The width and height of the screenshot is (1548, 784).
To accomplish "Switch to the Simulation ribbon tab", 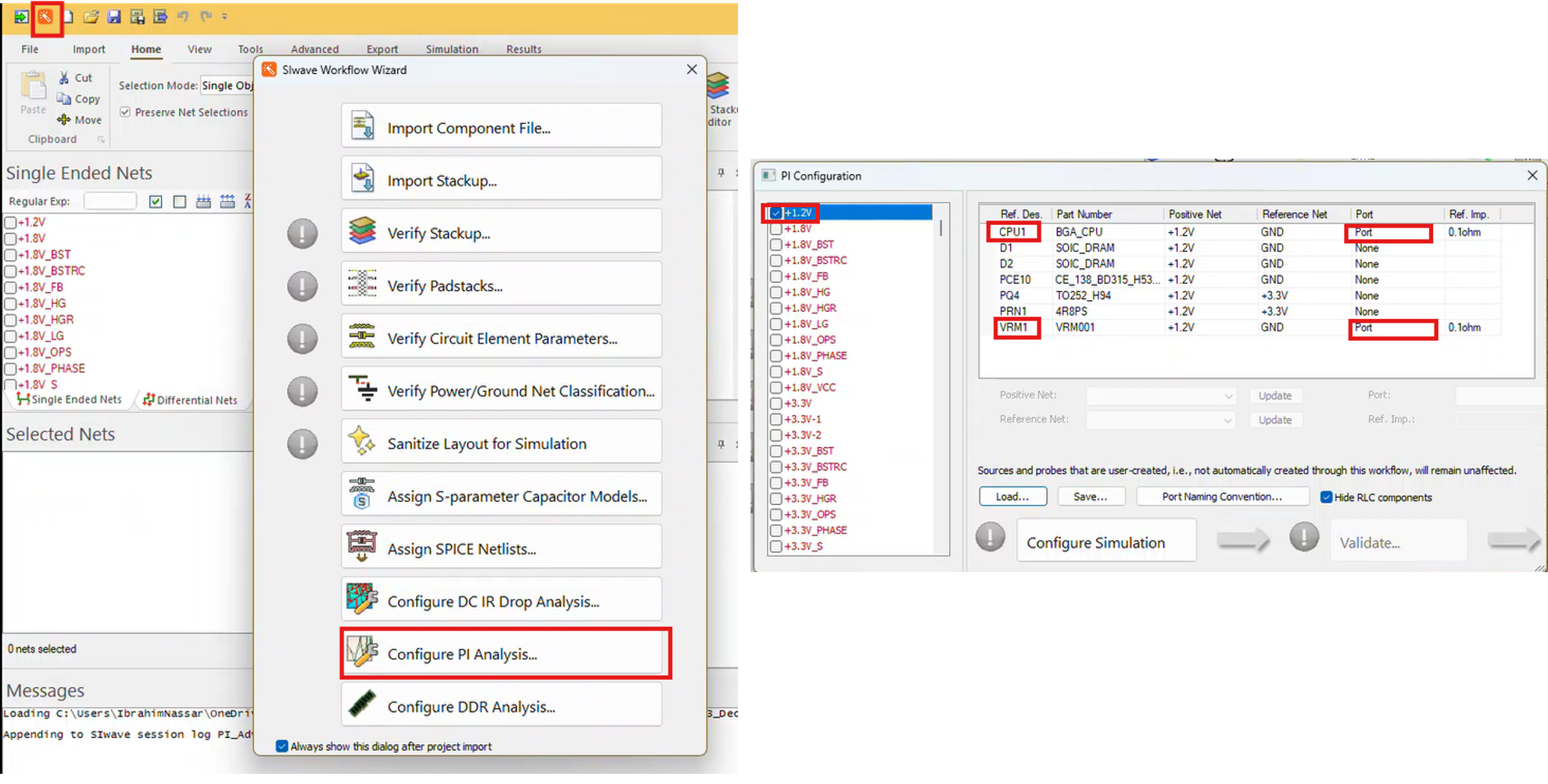I will (x=452, y=49).
